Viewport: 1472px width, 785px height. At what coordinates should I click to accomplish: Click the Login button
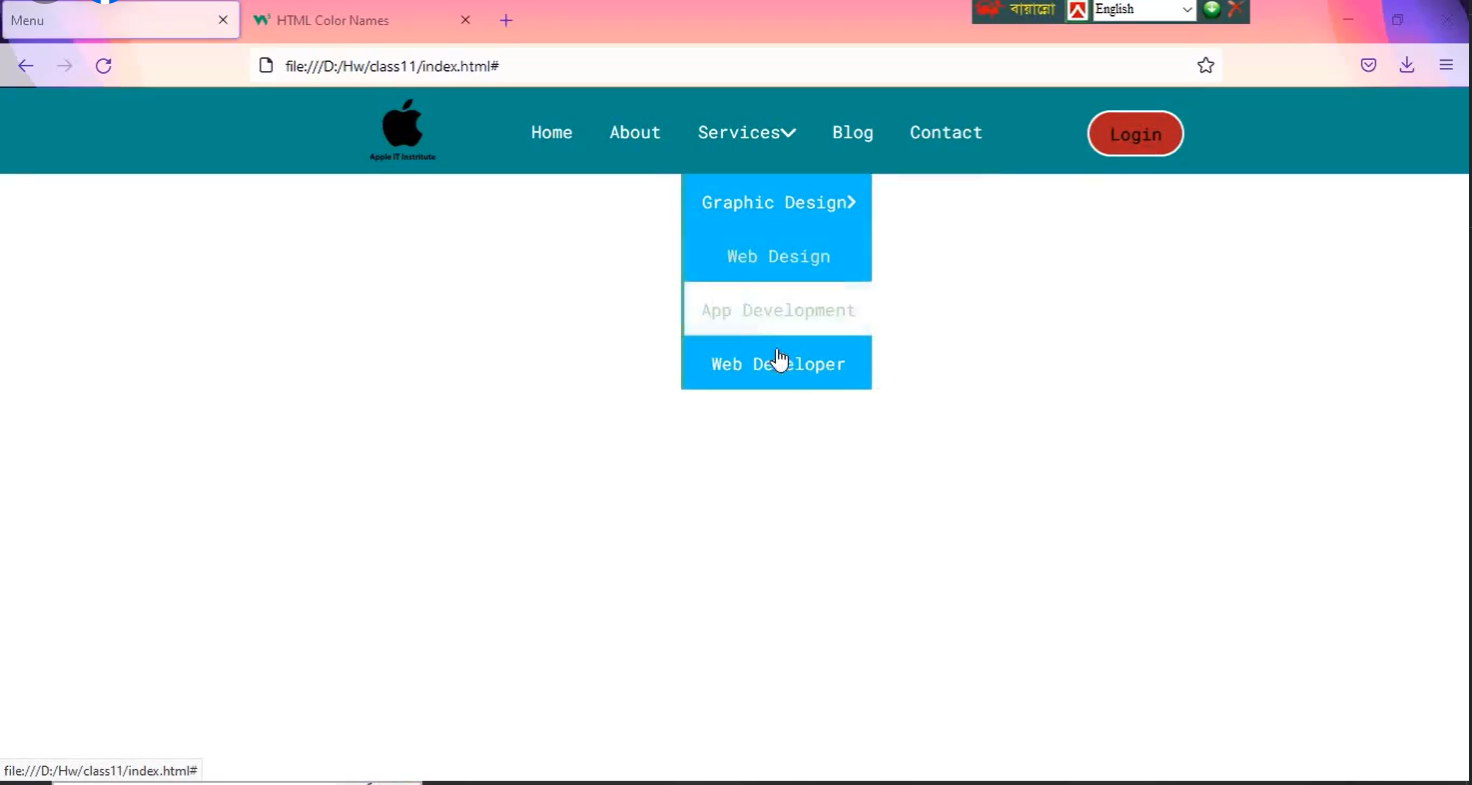tap(1135, 133)
